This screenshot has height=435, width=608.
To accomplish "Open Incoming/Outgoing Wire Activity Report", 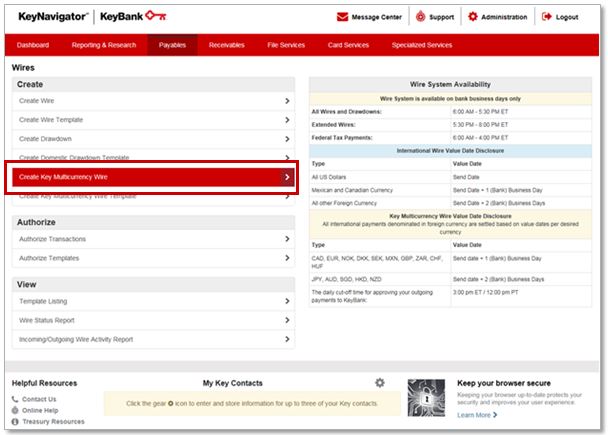I will tap(76, 339).
